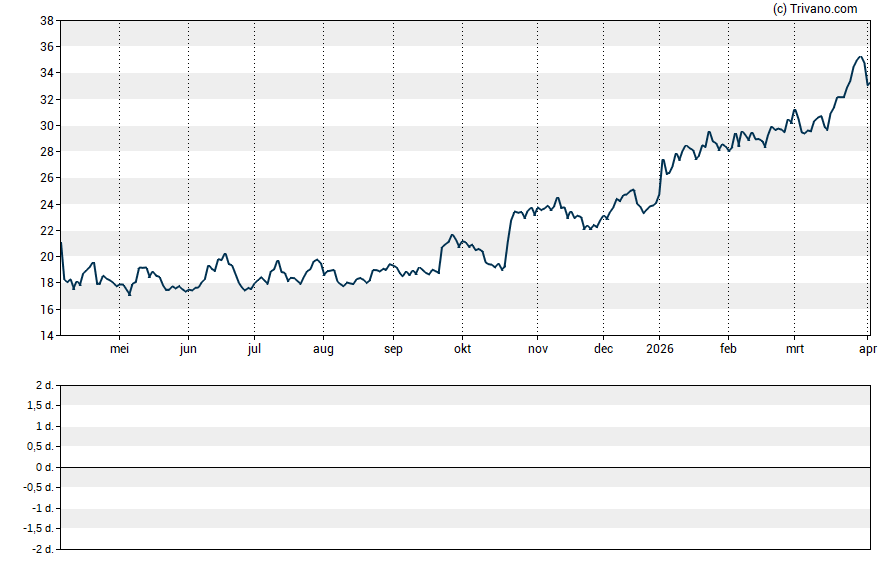Click the 'jul' label on time axis
The height and width of the screenshot is (565, 888).
coord(254,349)
